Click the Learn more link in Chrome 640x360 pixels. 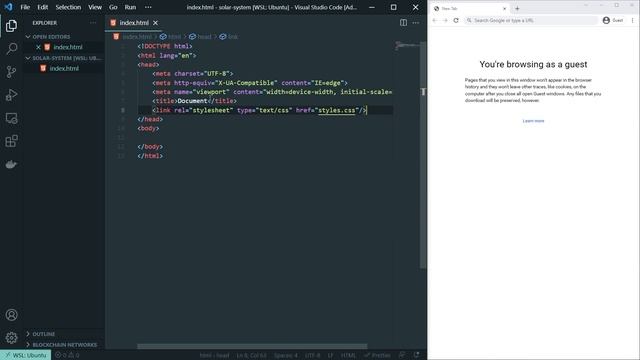[x=533, y=121]
